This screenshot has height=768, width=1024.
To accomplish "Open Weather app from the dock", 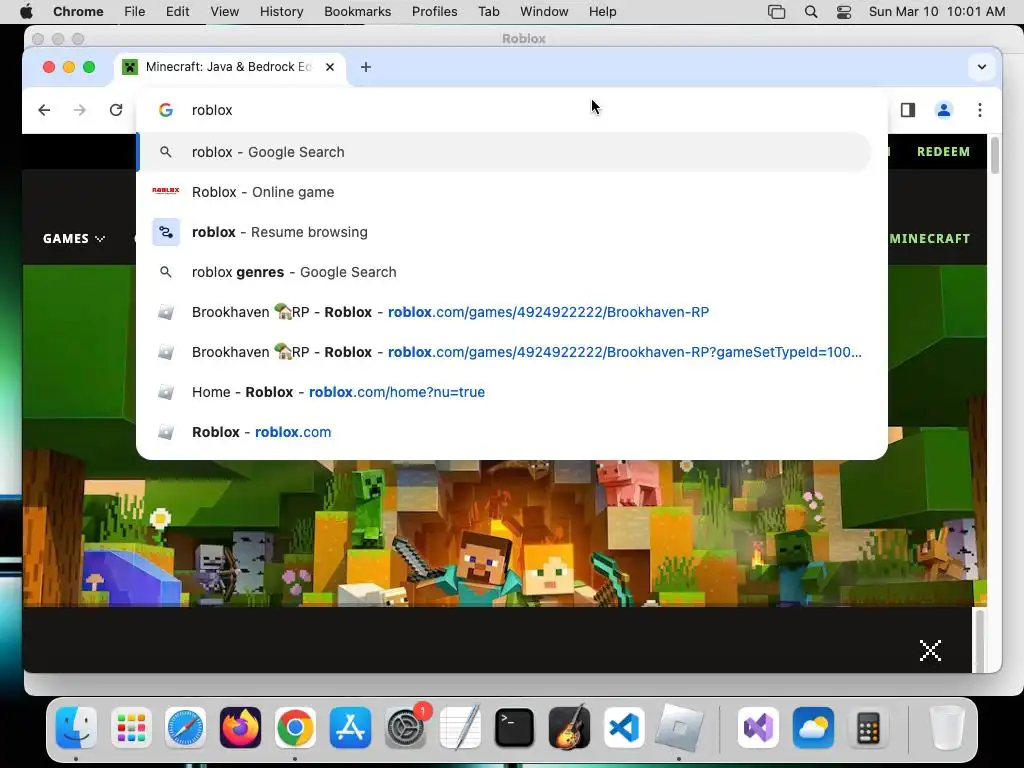I will (814, 727).
